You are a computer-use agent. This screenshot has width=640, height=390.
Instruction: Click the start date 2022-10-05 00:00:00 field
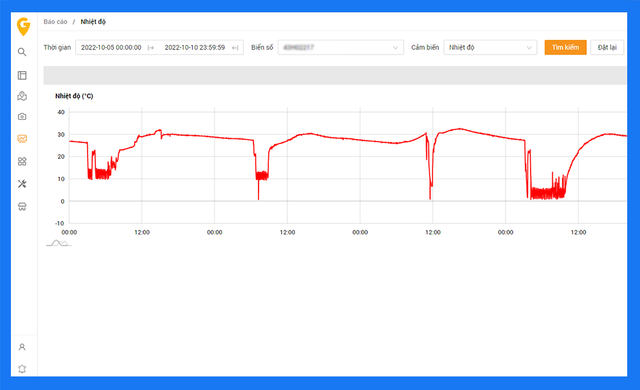pyautogui.click(x=111, y=47)
